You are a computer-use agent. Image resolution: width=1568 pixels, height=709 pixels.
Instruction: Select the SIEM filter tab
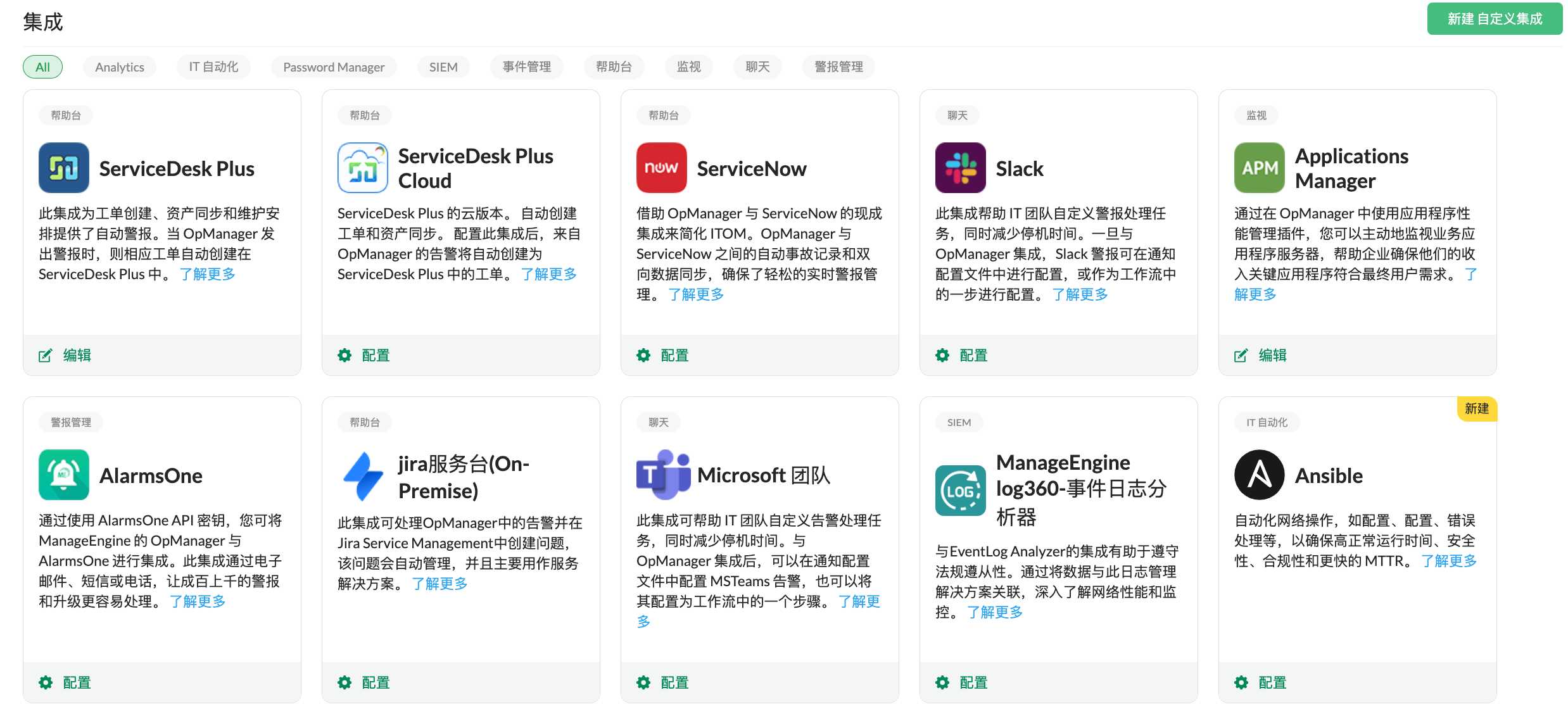click(443, 66)
